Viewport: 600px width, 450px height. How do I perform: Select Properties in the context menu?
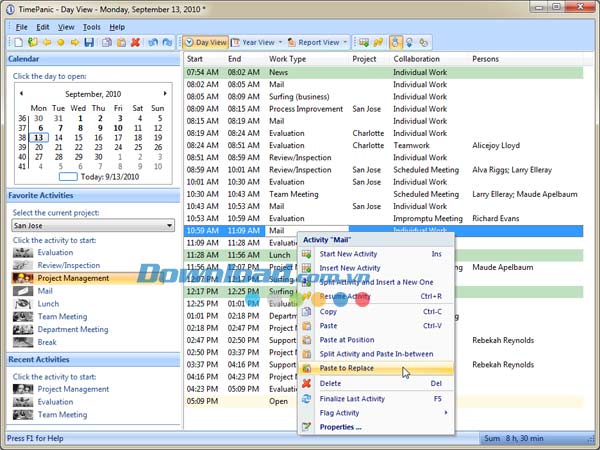pos(341,427)
